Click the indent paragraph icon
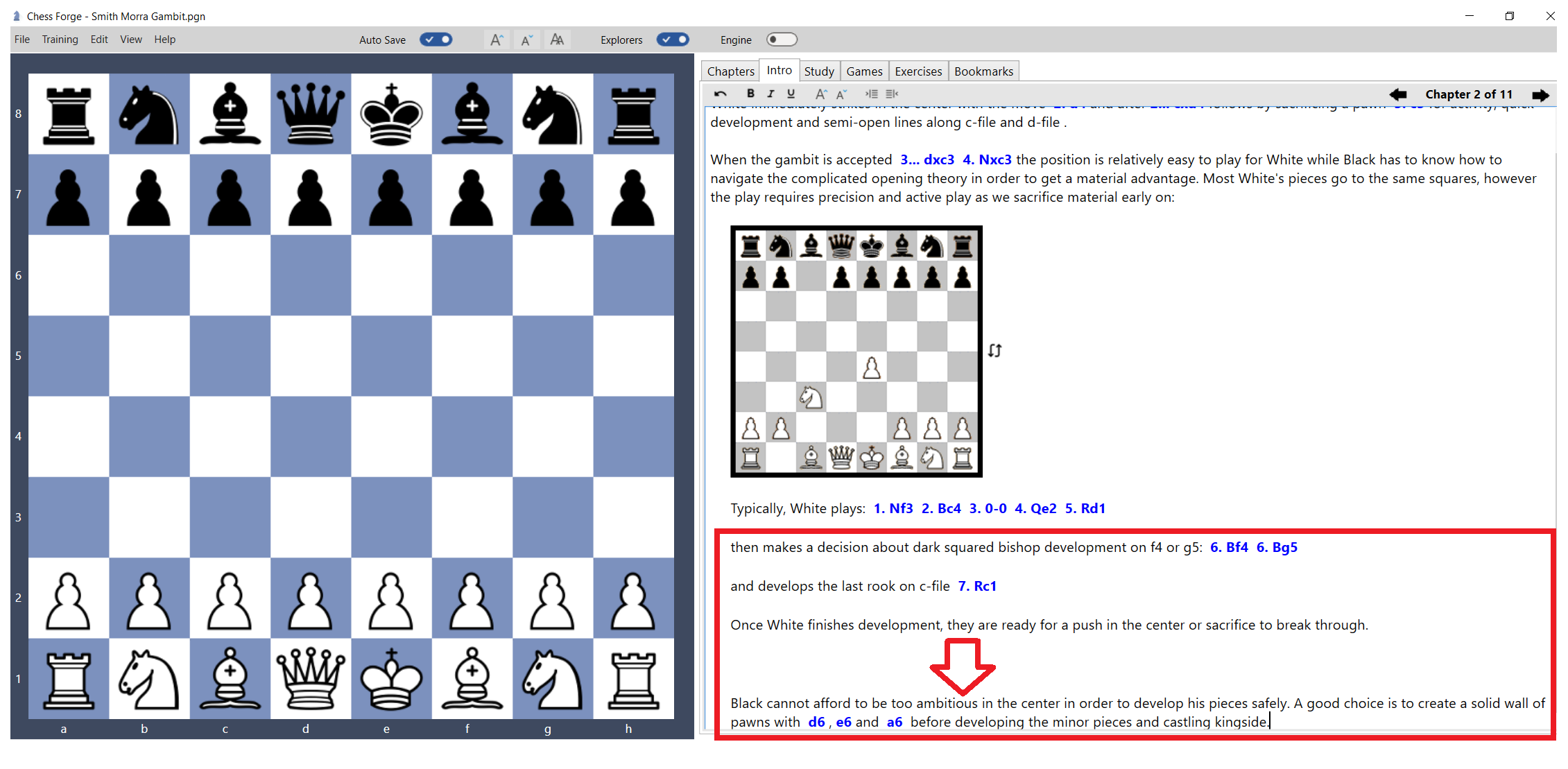The width and height of the screenshot is (1568, 769). click(x=872, y=94)
